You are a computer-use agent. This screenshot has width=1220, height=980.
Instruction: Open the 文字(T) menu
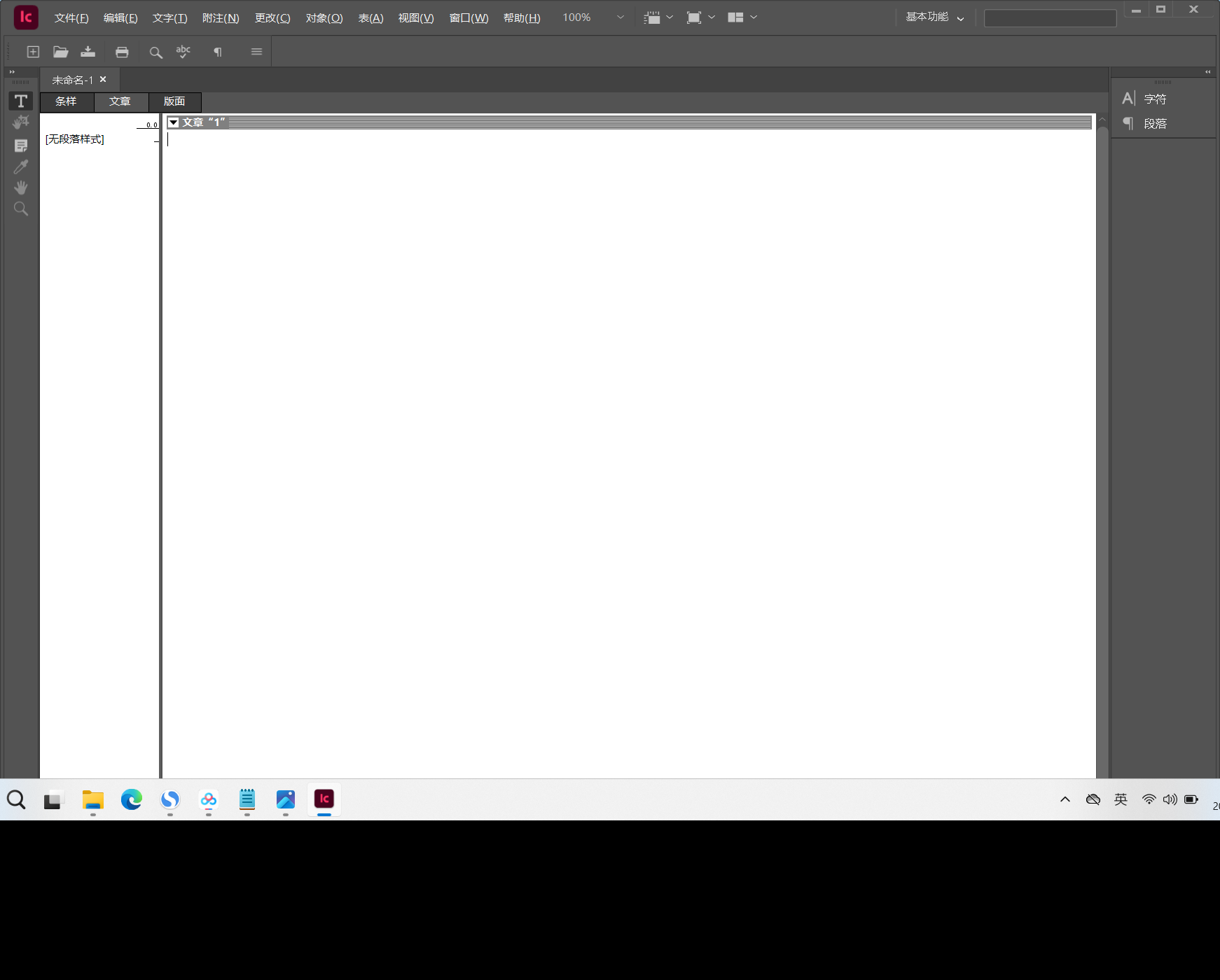(170, 18)
